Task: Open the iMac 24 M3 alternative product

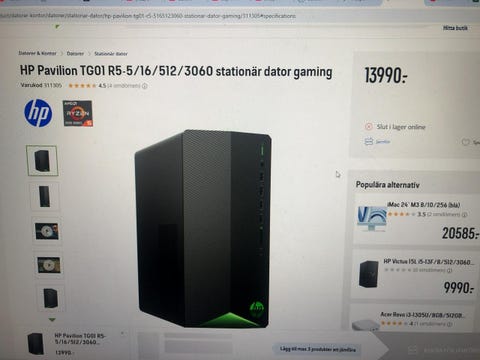Action: [x=424, y=205]
